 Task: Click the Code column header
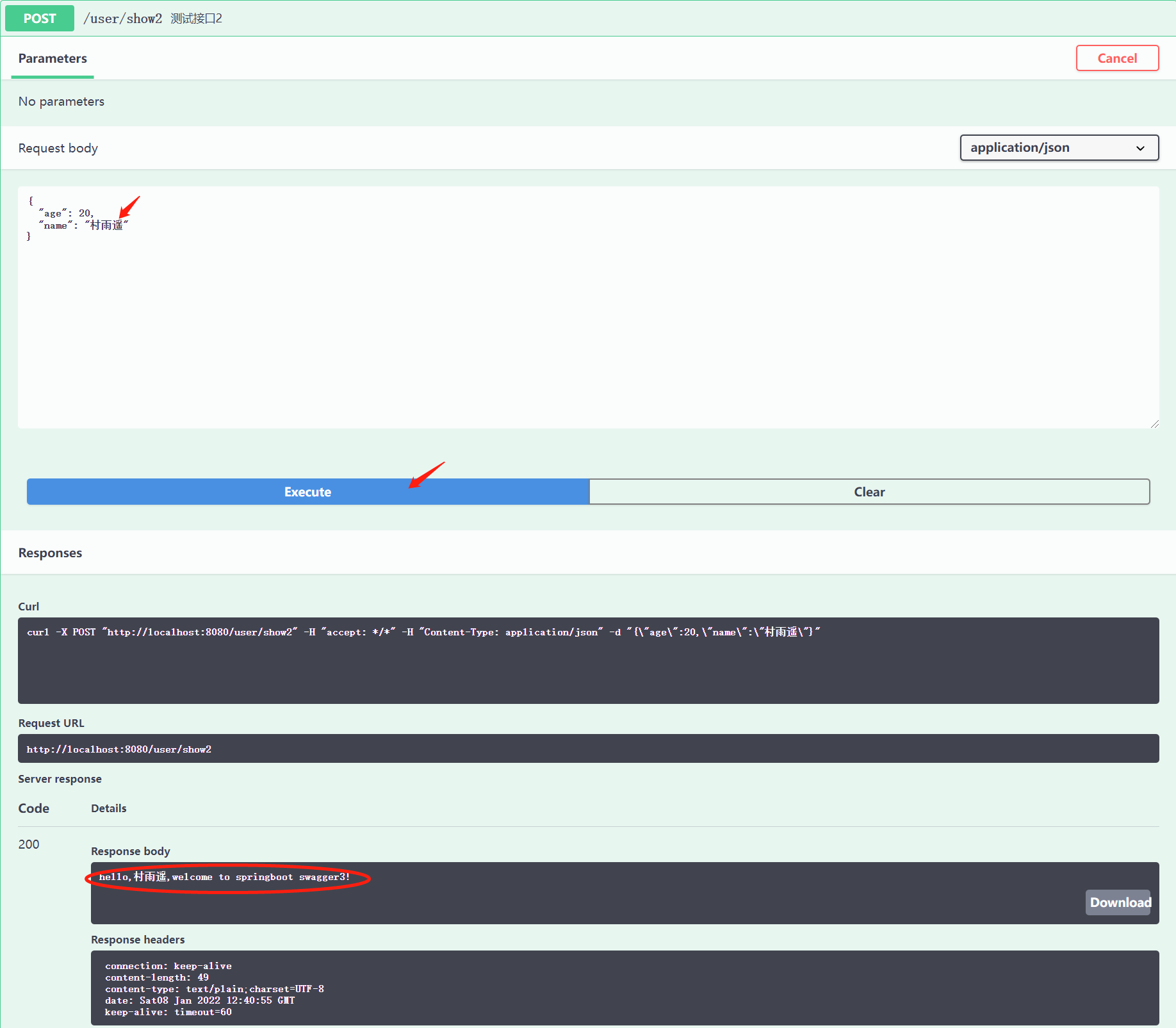(x=34, y=808)
